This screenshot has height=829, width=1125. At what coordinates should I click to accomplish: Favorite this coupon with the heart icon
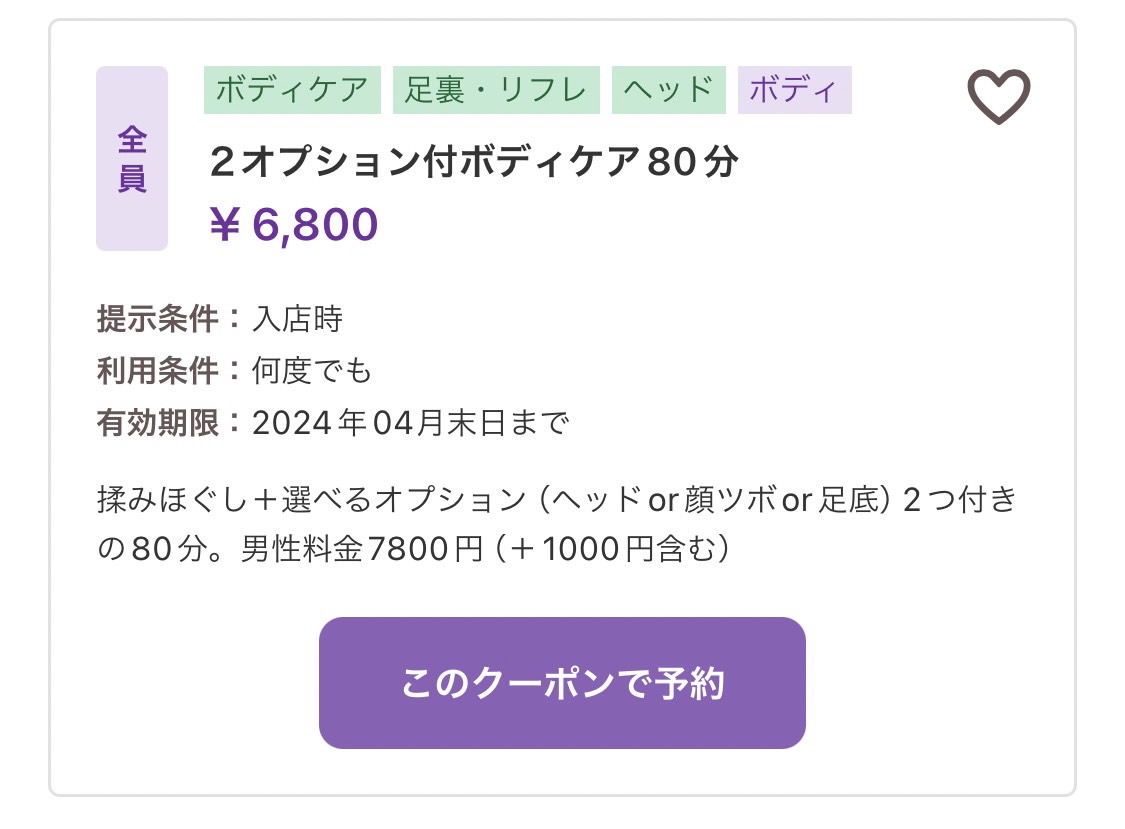[x=999, y=96]
